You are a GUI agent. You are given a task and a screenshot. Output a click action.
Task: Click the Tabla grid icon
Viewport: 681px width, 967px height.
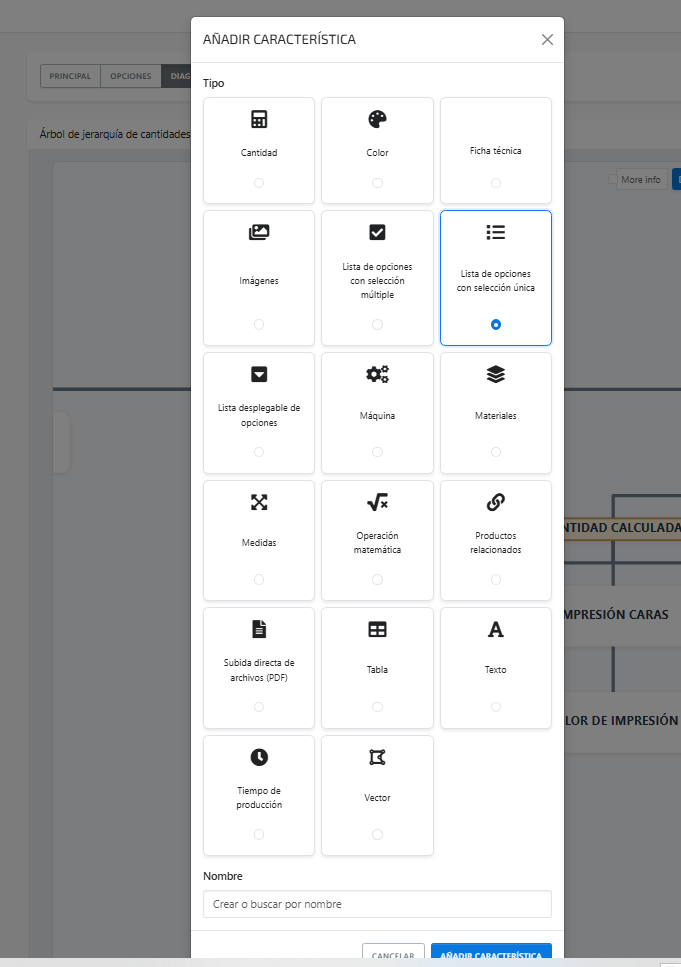pyautogui.click(x=378, y=629)
